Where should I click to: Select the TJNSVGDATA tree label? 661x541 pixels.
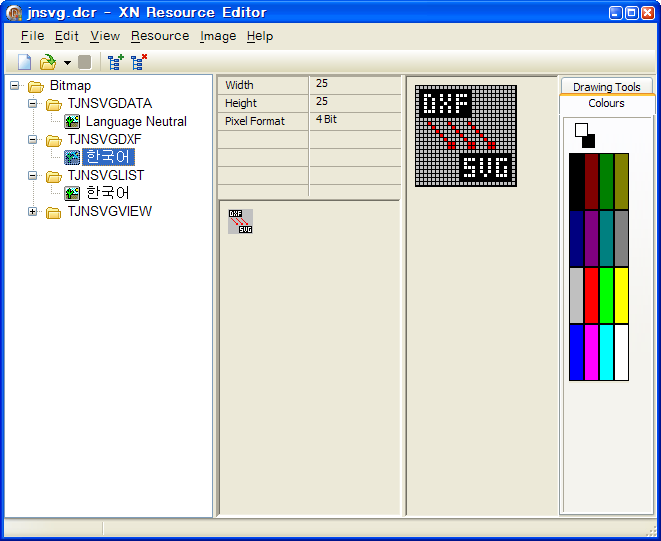point(110,103)
